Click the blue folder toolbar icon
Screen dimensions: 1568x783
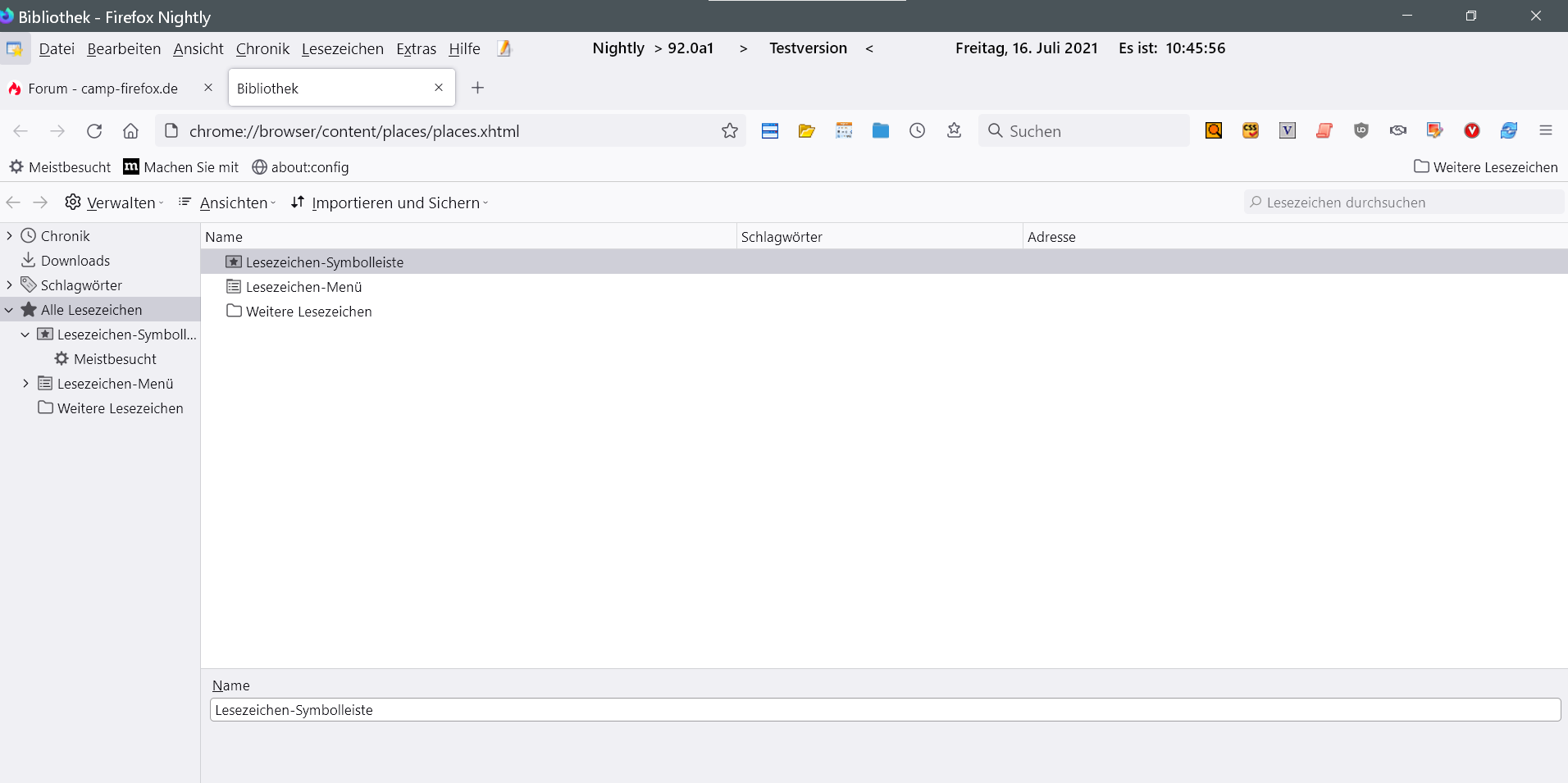(x=880, y=131)
